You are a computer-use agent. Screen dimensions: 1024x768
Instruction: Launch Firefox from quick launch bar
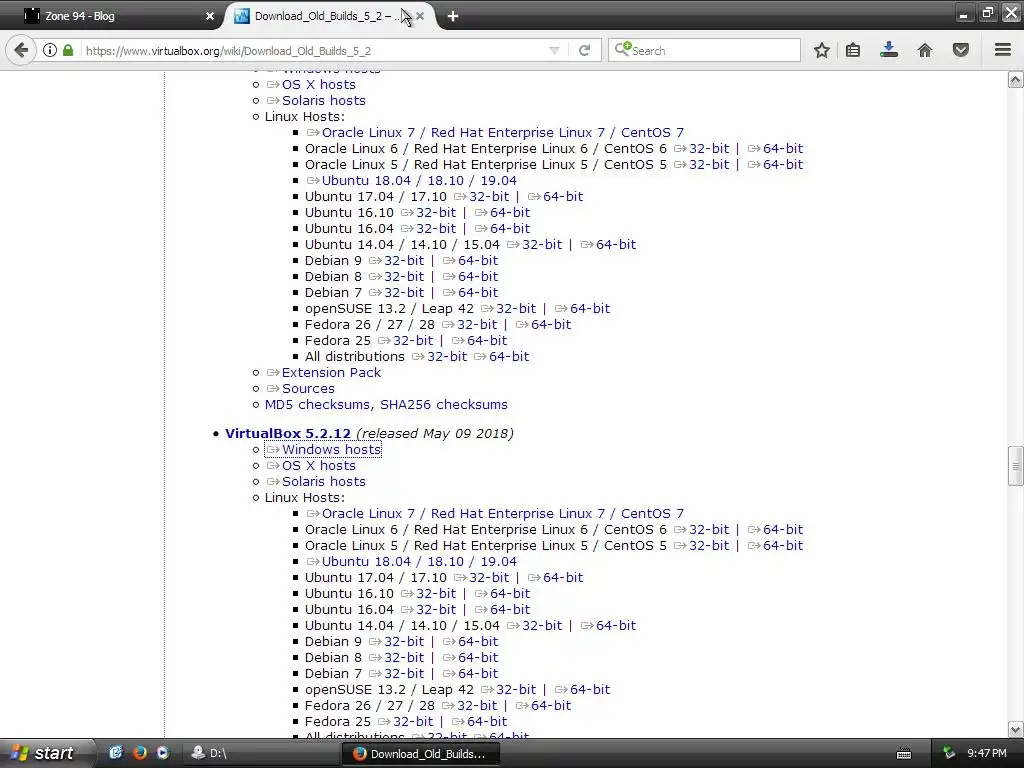click(x=139, y=753)
